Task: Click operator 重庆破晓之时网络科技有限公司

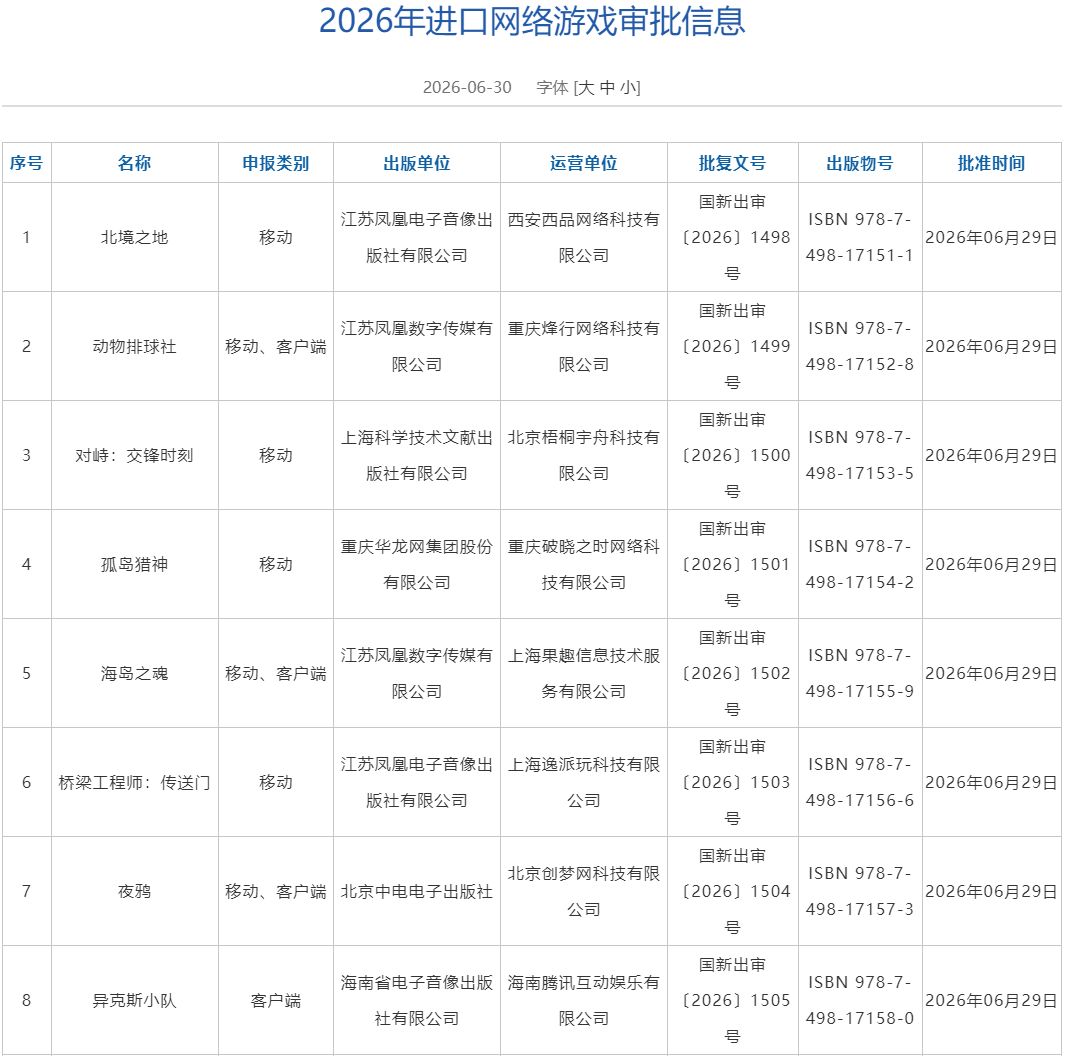Action: point(584,564)
